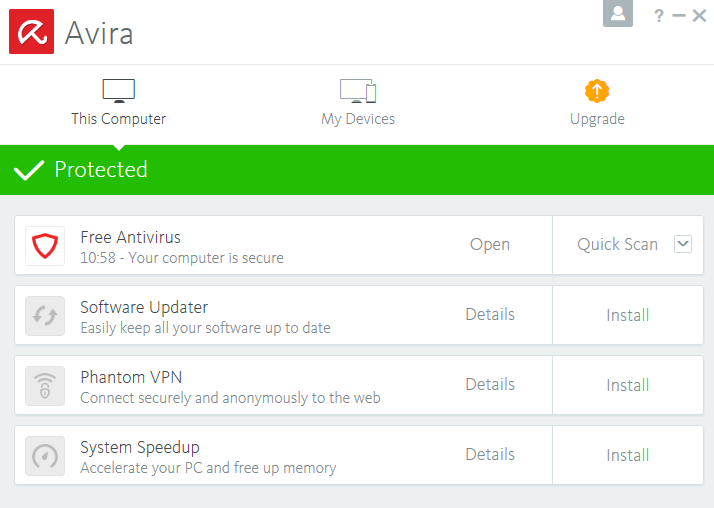Expand the Quick Scan dropdown arrow
This screenshot has width=714, height=508.
click(683, 243)
